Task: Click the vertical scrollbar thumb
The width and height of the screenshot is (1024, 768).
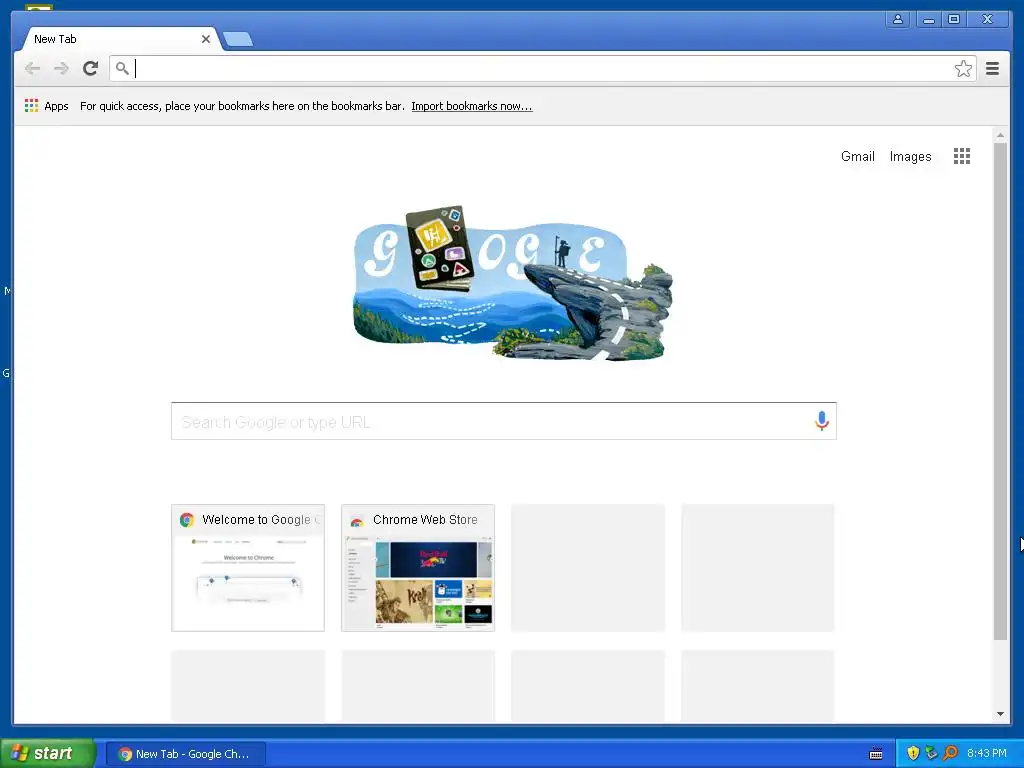Action: (1000, 391)
